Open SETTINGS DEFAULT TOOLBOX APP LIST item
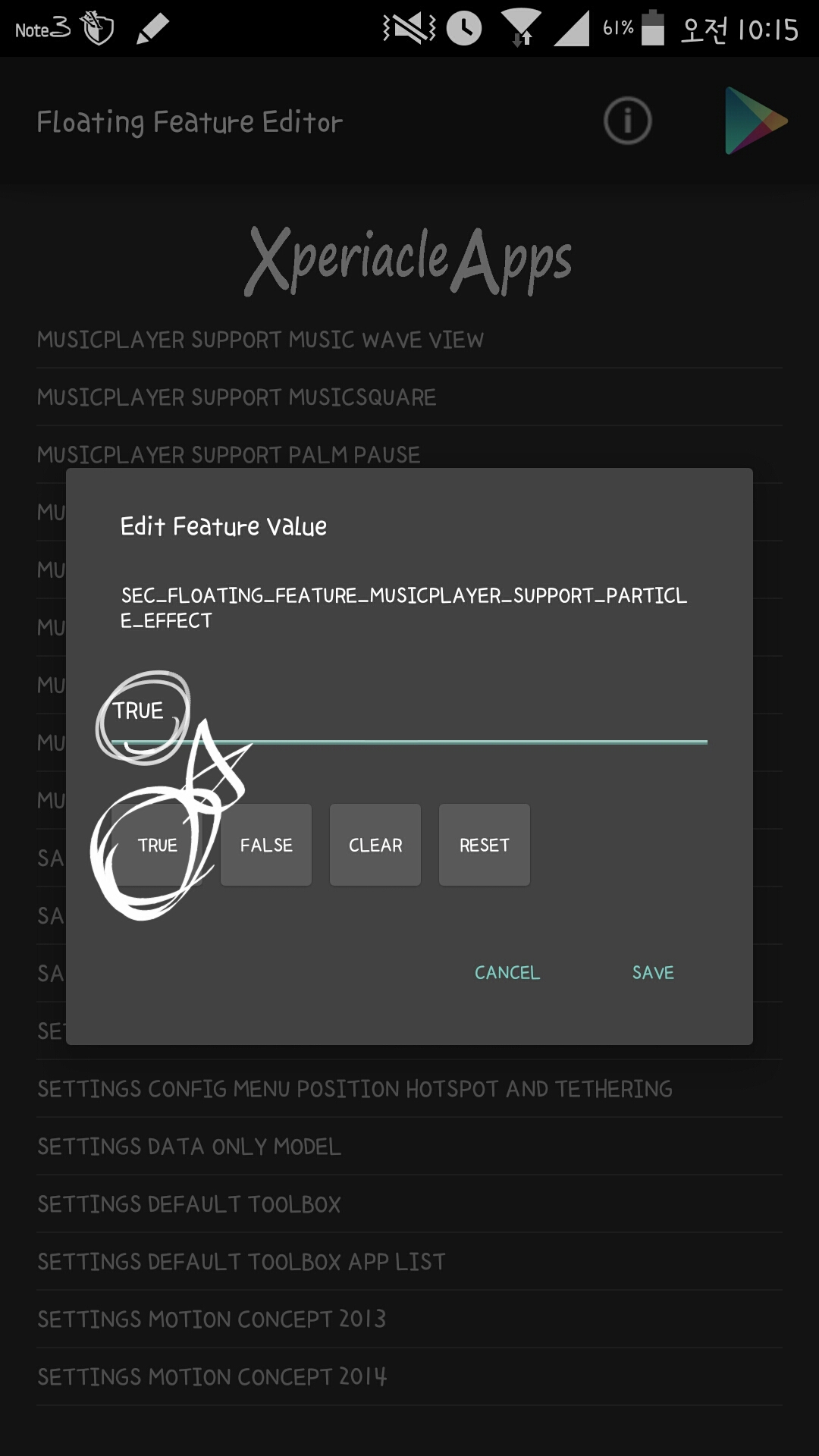The height and width of the screenshot is (1456, 819). (x=242, y=1262)
